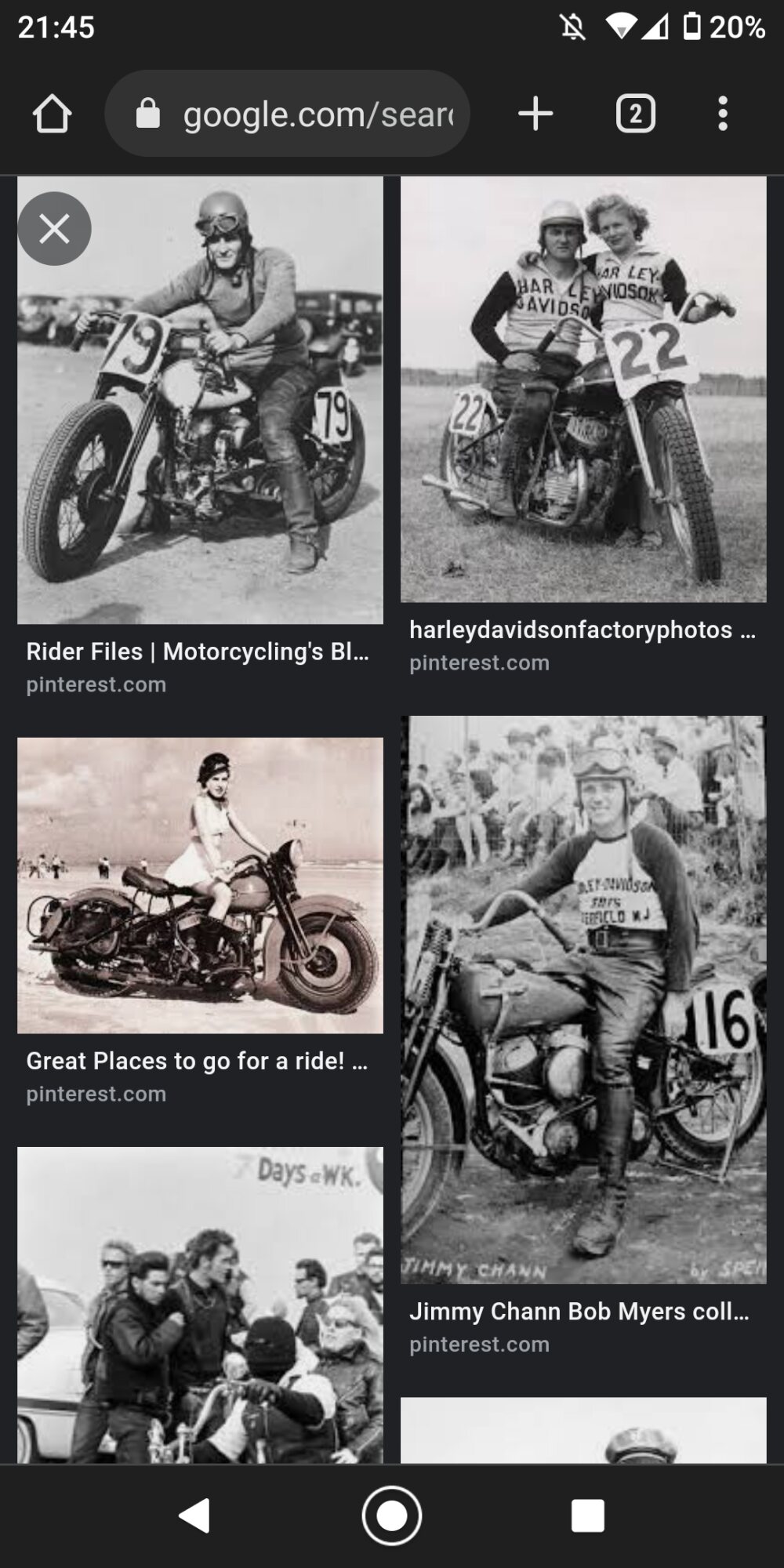This screenshot has height=1568, width=784.
Task: Open woman on beach motorcycle photo
Action: coord(201,885)
